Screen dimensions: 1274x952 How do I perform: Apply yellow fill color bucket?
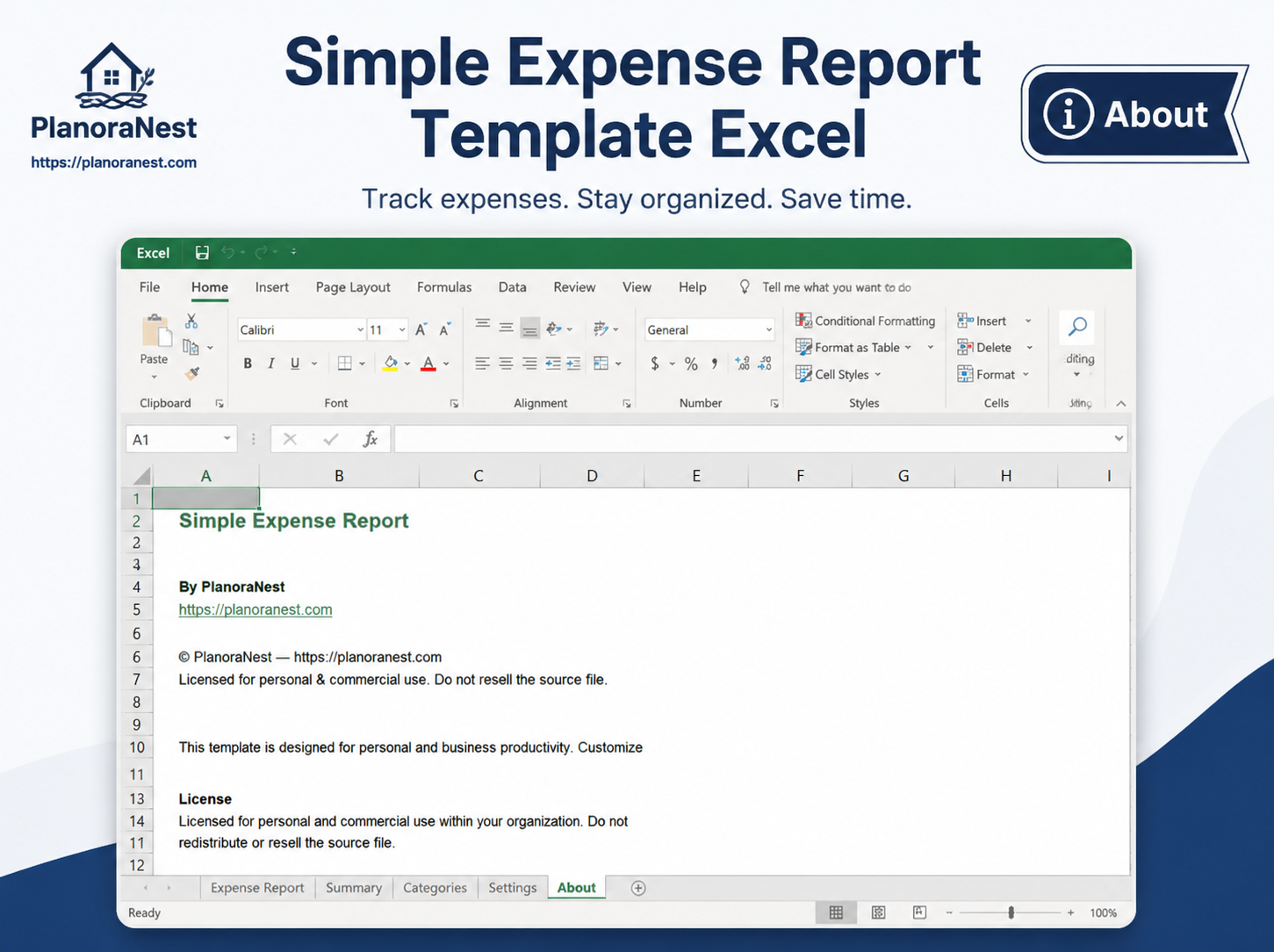(x=391, y=364)
